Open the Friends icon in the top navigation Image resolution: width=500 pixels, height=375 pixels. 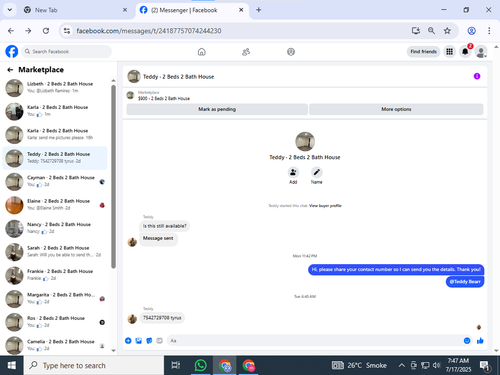pyautogui.click(x=246, y=52)
